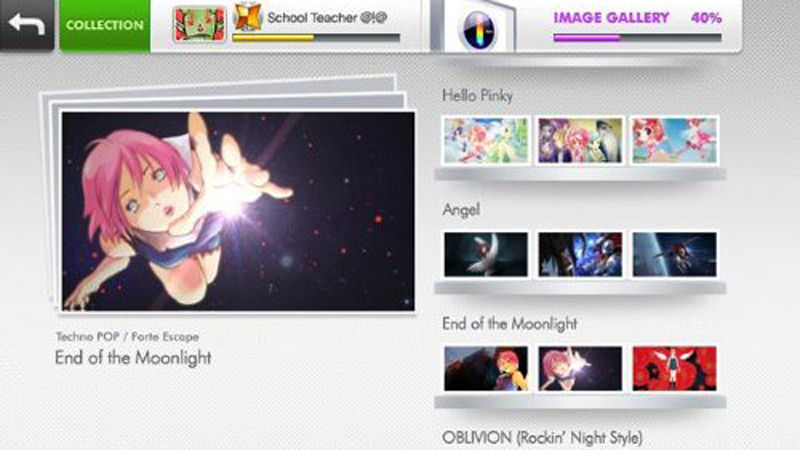Choose the red flower End of the Moonlight thumbnail
The height and width of the screenshot is (450, 800).
[674, 368]
